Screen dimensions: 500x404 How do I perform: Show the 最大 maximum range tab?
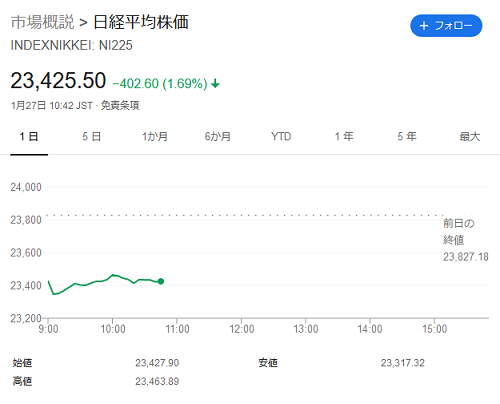[x=470, y=137]
